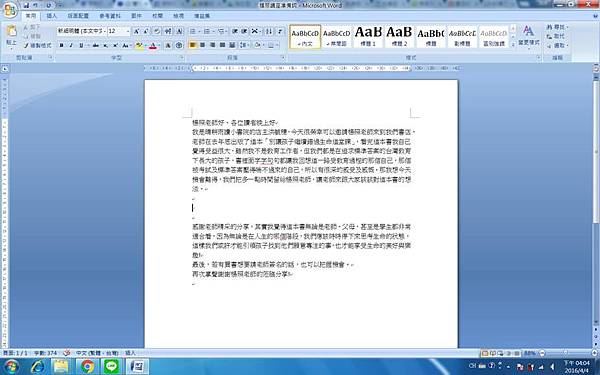Screen dimensions: 600x375
Task: Expand the numbering list dropdown
Action: (x=214, y=31)
